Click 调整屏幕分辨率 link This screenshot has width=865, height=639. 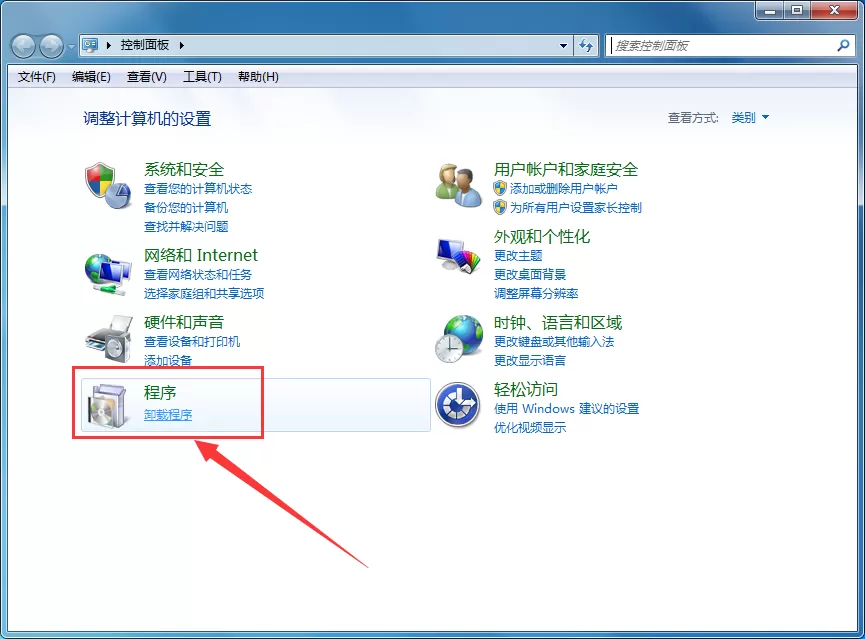pyautogui.click(x=536, y=293)
